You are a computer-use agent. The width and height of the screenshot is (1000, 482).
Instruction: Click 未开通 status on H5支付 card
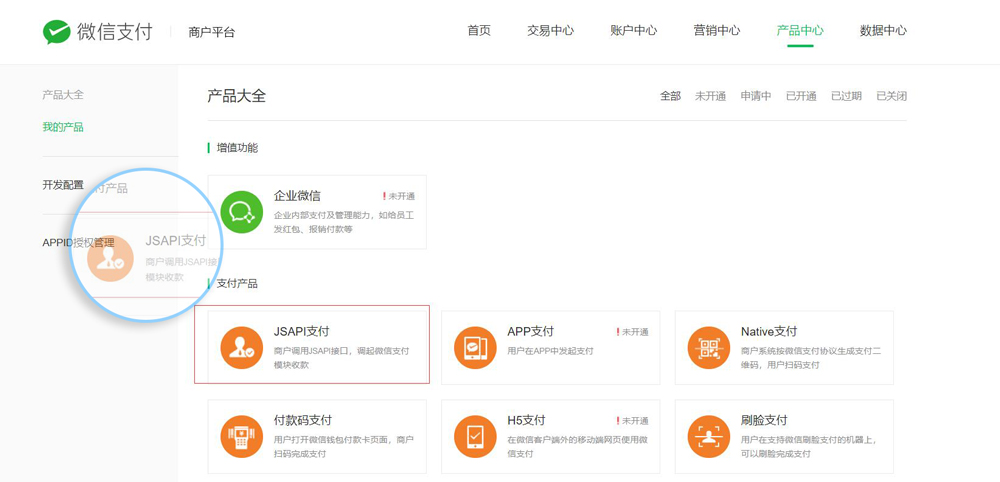[632, 421]
